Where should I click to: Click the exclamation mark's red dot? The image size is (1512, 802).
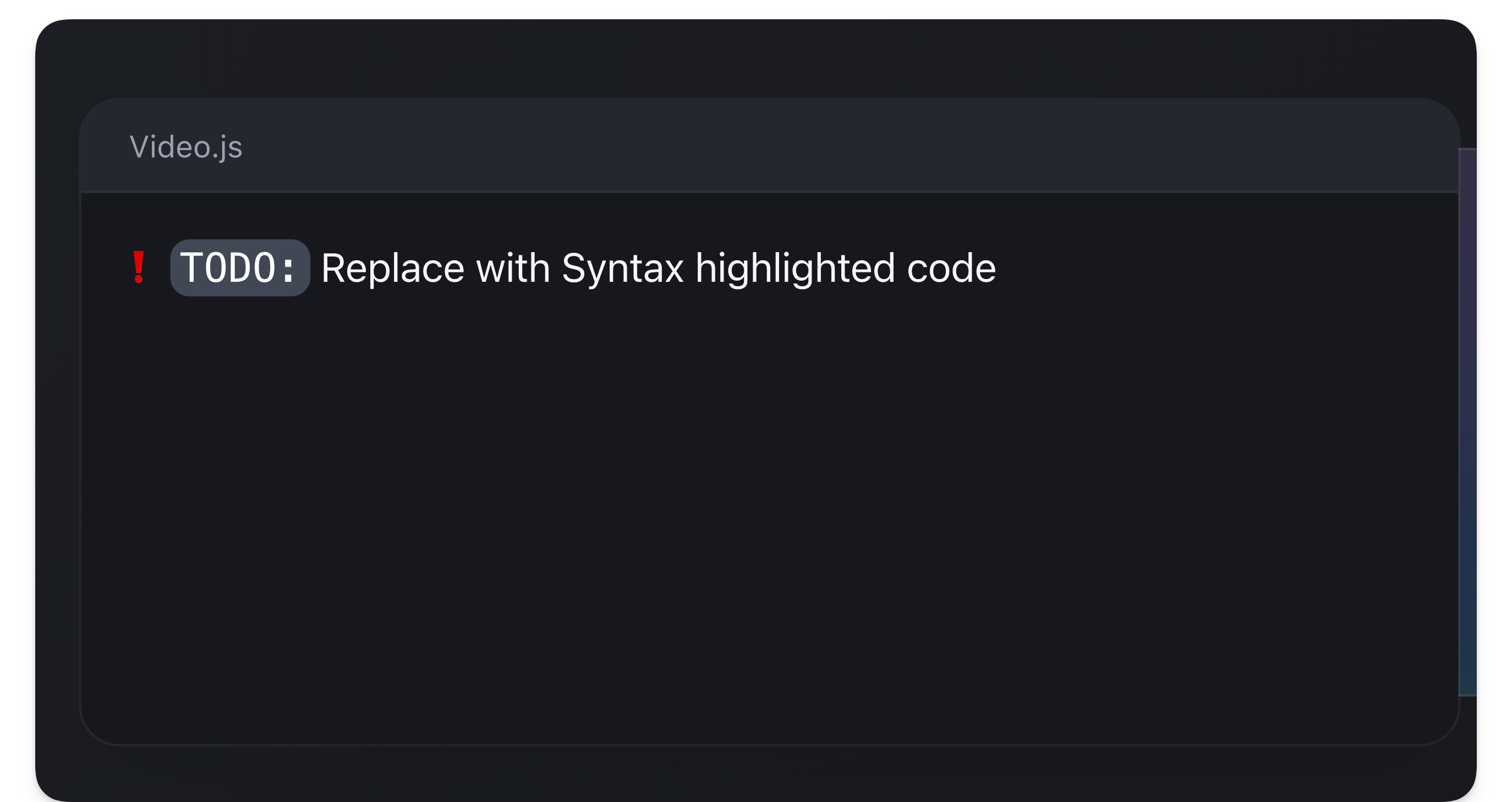(x=139, y=281)
